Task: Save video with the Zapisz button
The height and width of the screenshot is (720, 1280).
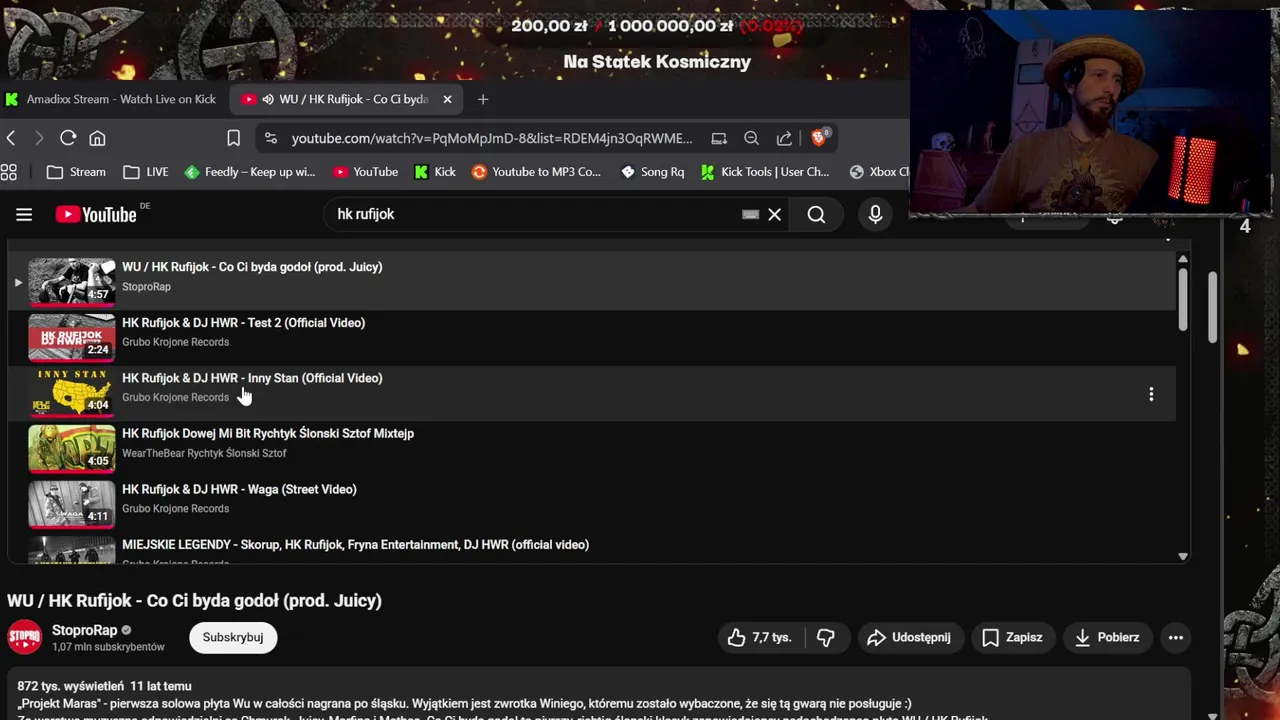Action: pyautogui.click(x=1012, y=637)
